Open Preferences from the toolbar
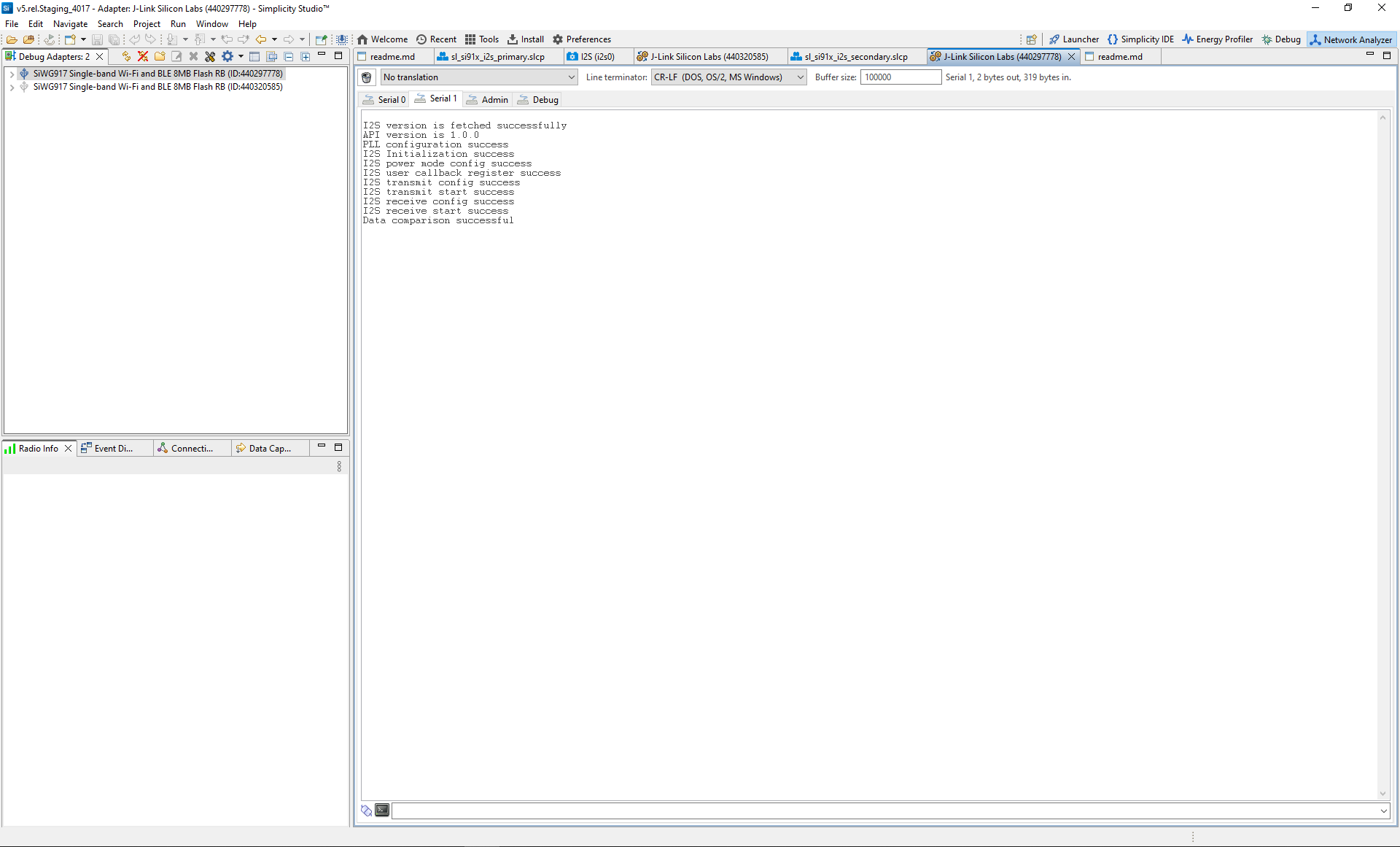 coord(582,39)
